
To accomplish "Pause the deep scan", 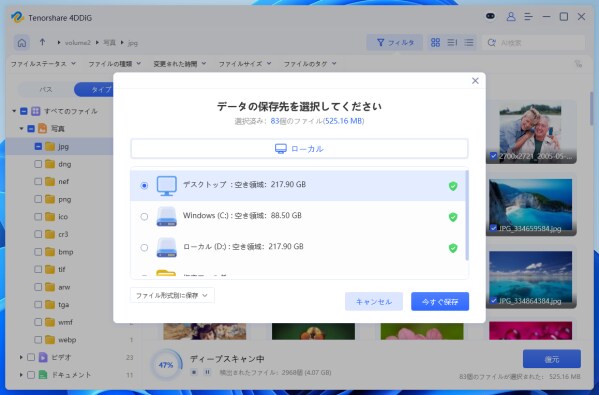I will (x=207, y=372).
